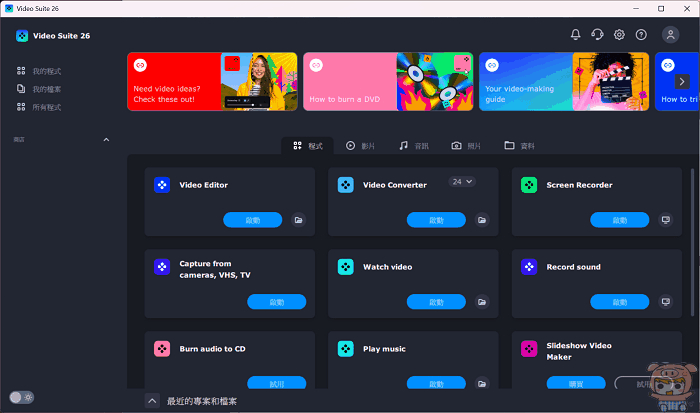Open the notifications bell
Image resolution: width=700 pixels, height=413 pixels.
[575, 35]
